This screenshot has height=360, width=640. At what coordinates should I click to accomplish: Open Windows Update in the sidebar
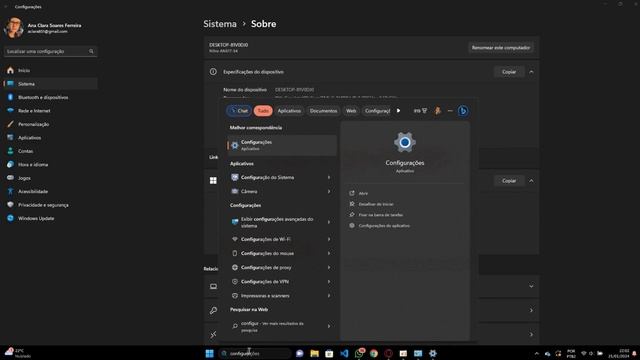click(x=51, y=218)
